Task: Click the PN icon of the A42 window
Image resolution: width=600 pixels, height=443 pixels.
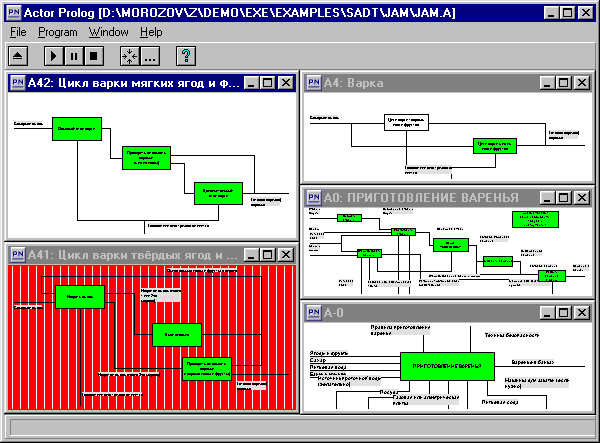Action: coord(18,83)
